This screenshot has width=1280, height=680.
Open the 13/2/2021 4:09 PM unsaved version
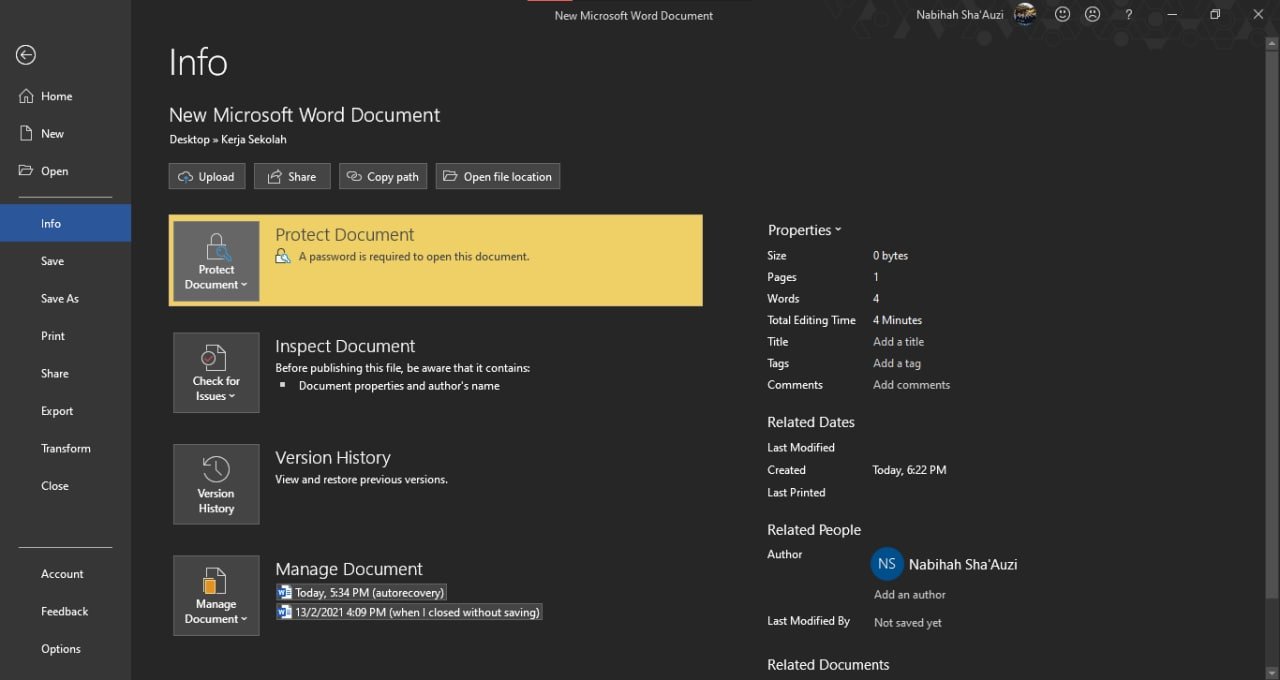pyautogui.click(x=409, y=612)
